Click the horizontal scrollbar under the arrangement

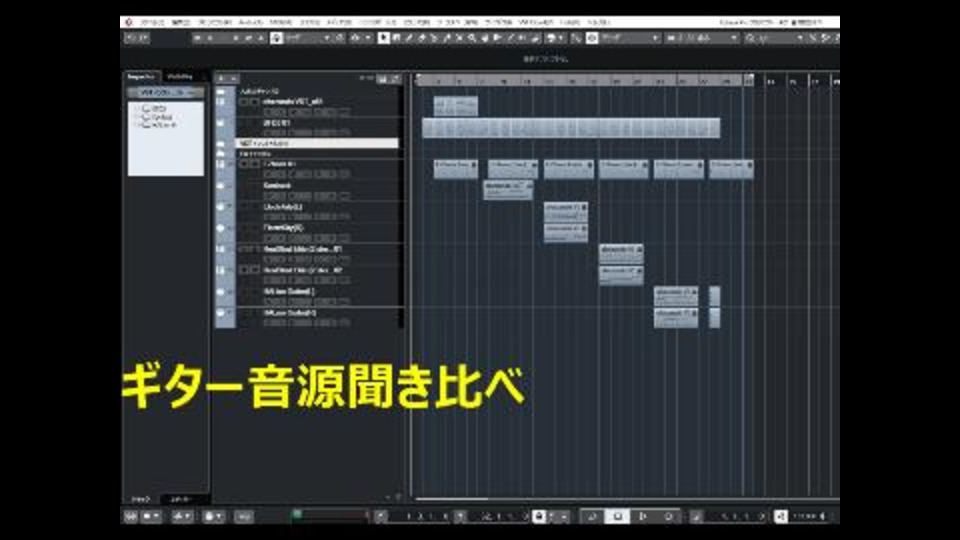point(452,499)
